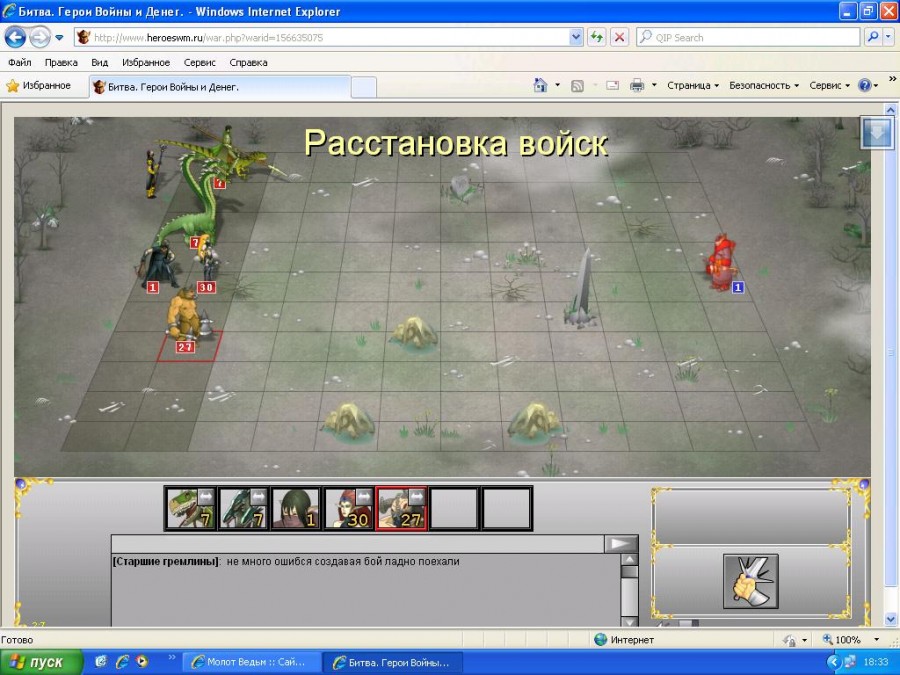Click the chat log scroll up arrow
The width and height of the screenshot is (900, 675).
(630, 560)
